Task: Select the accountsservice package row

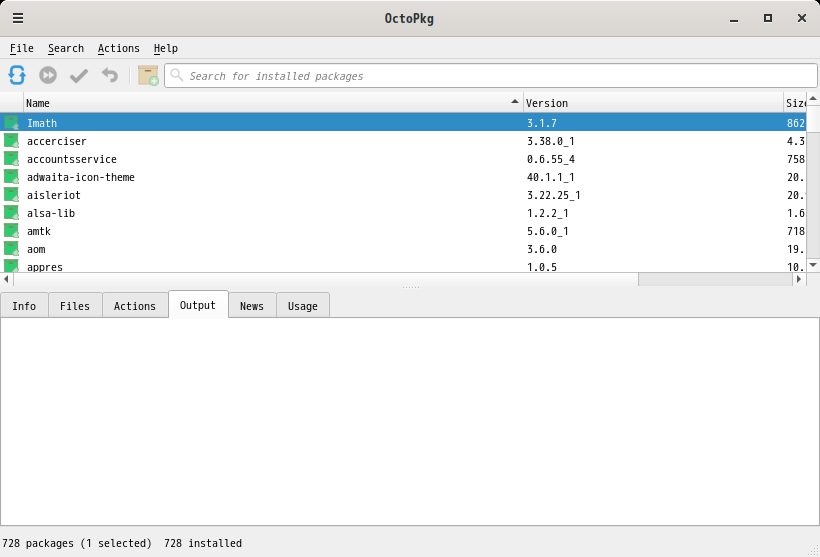Action: [403, 159]
